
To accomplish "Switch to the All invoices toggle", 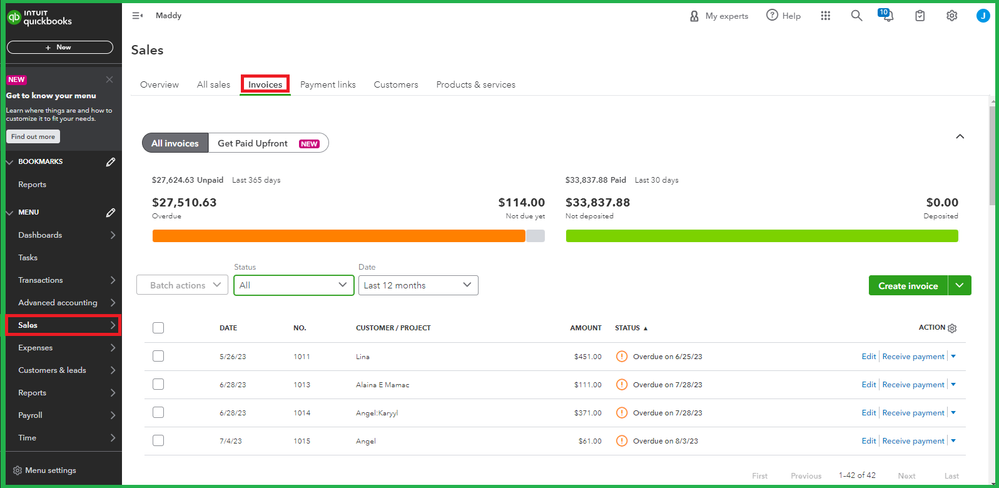I will [175, 143].
